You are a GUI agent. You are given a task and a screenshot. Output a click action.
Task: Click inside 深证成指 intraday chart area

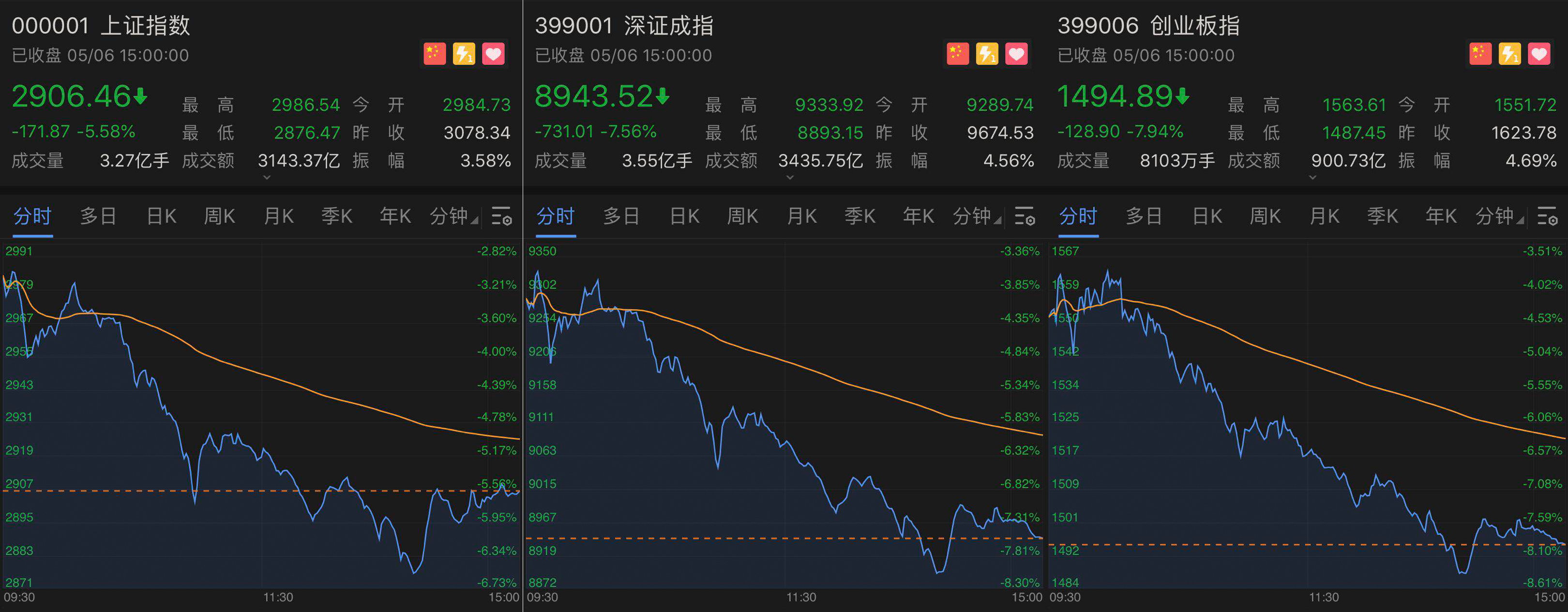click(x=784, y=416)
